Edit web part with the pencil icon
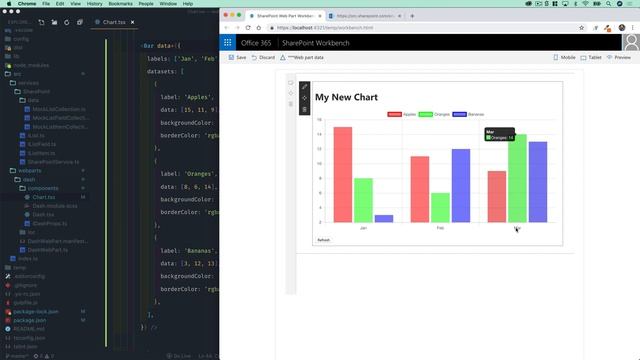The width and height of the screenshot is (640, 360). click(304, 87)
